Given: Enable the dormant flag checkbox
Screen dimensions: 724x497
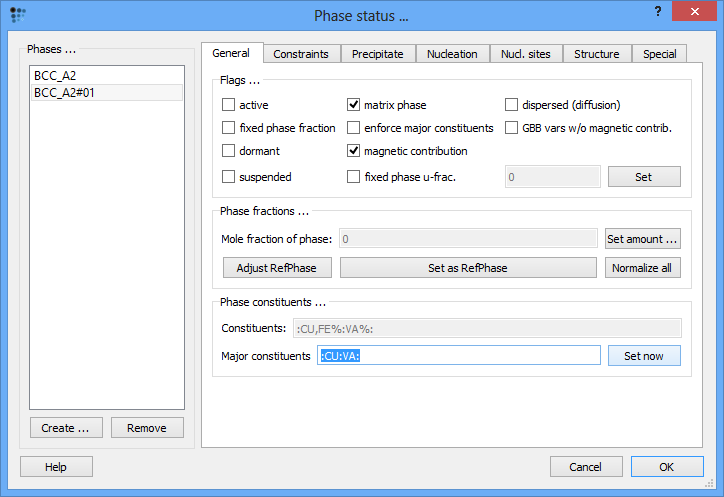Looking at the screenshot, I should click(229, 151).
